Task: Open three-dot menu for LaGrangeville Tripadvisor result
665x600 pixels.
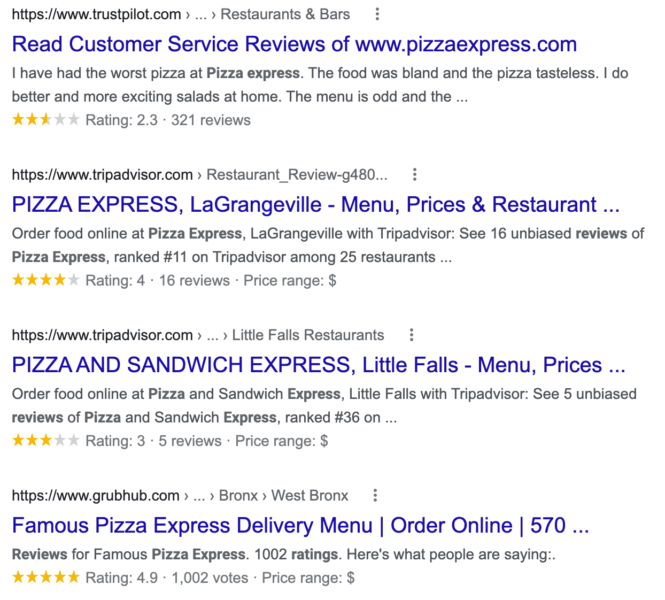Action: click(x=414, y=174)
